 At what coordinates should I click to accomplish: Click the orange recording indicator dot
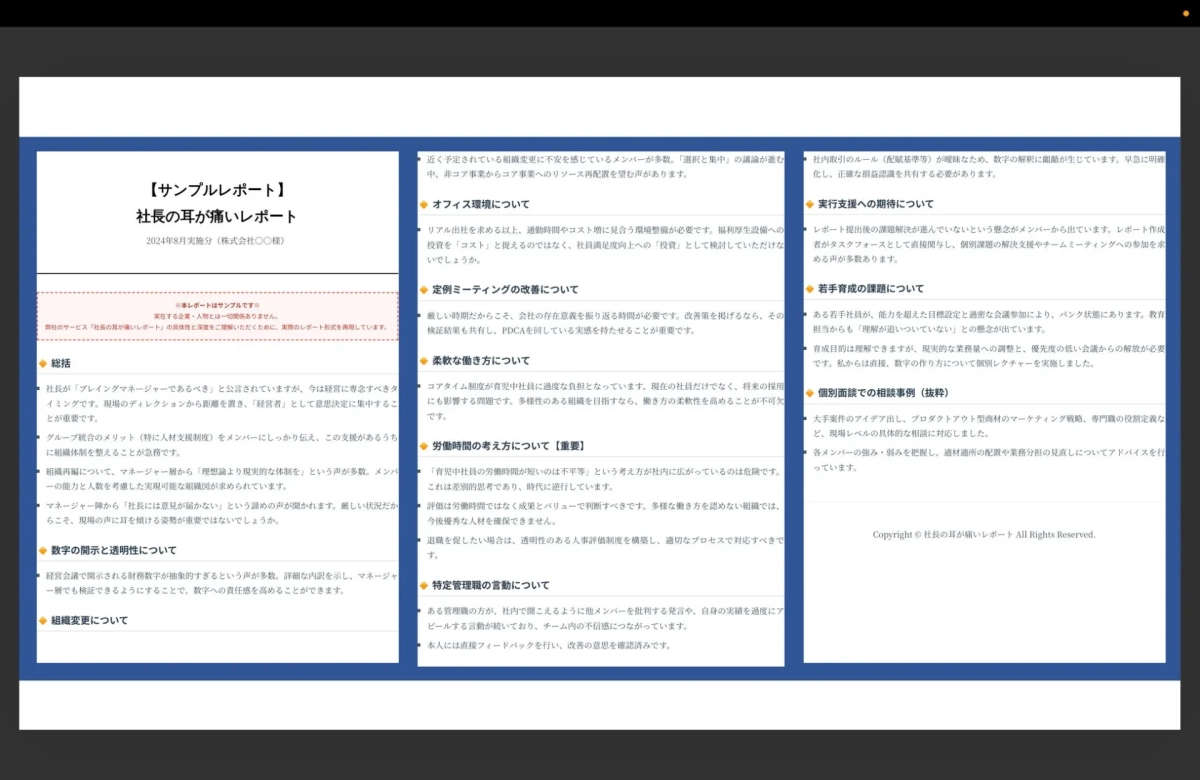click(1186, 13)
